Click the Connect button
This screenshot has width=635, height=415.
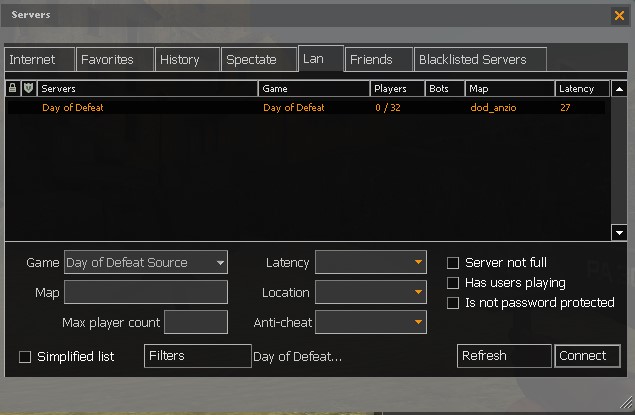click(587, 356)
